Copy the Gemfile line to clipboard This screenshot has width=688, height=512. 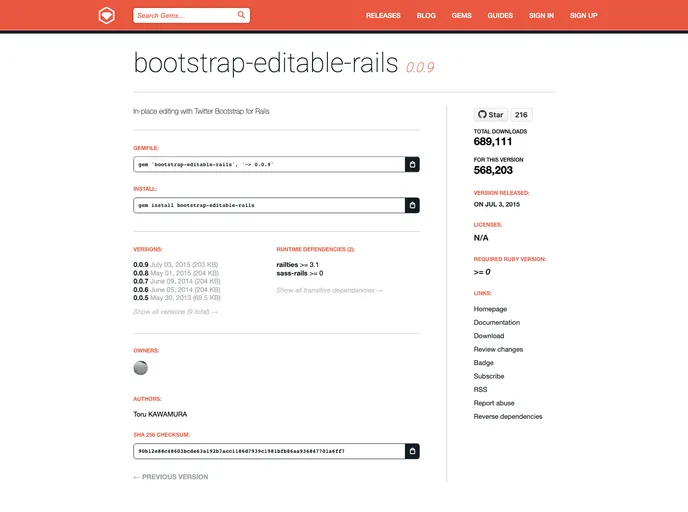(412, 165)
